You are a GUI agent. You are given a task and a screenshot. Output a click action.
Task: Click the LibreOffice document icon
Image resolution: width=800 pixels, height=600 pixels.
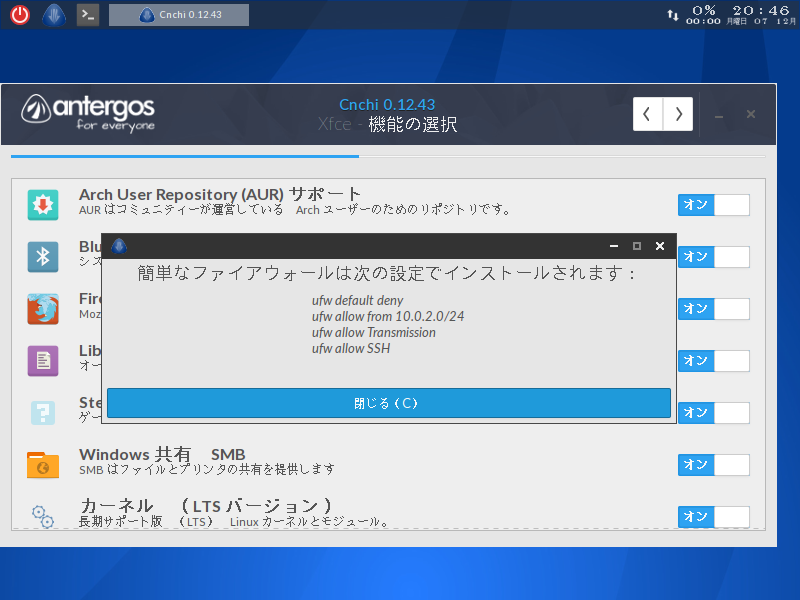[41, 360]
